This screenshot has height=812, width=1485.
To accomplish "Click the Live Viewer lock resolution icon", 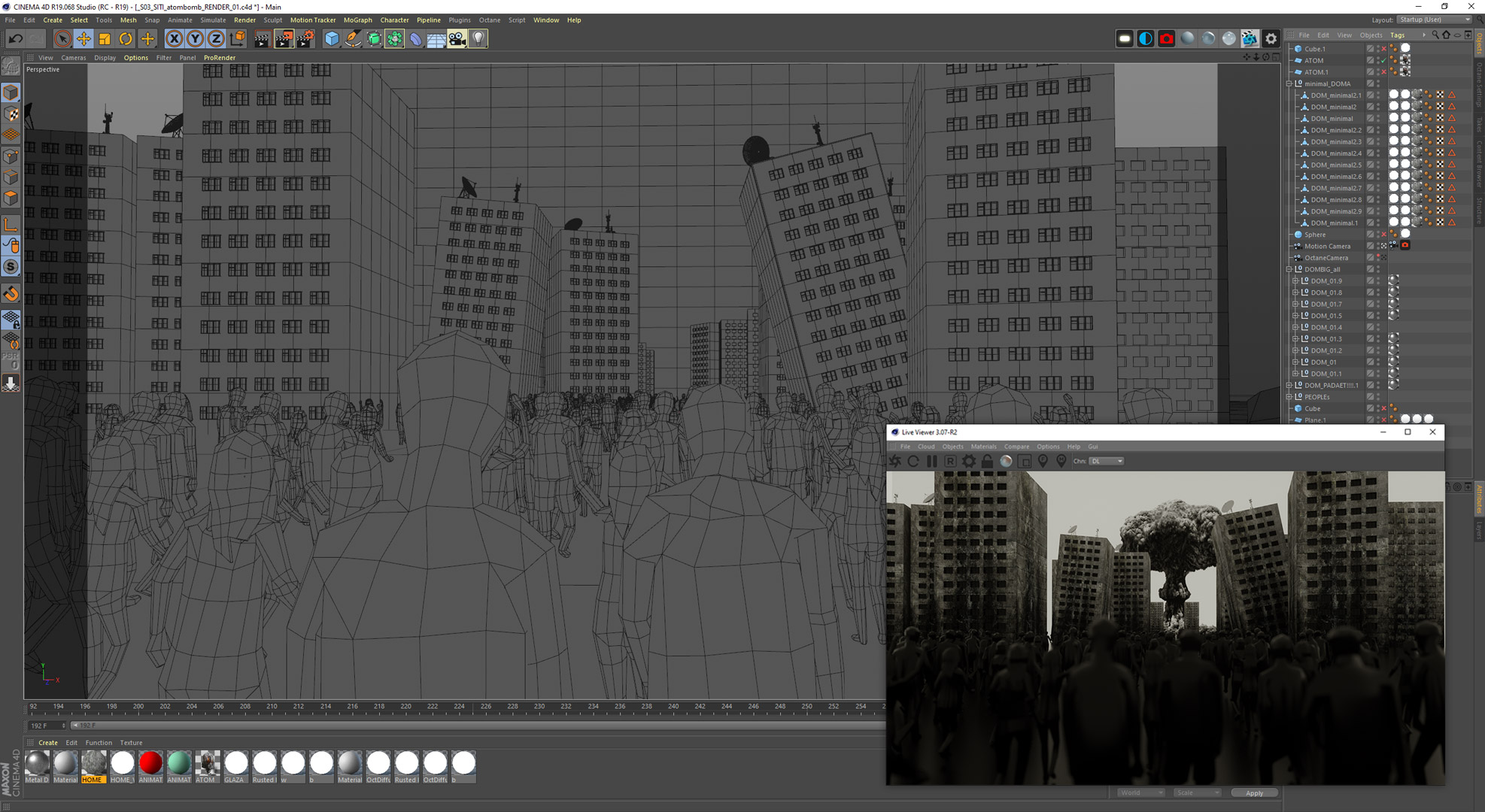I will pos(987,461).
